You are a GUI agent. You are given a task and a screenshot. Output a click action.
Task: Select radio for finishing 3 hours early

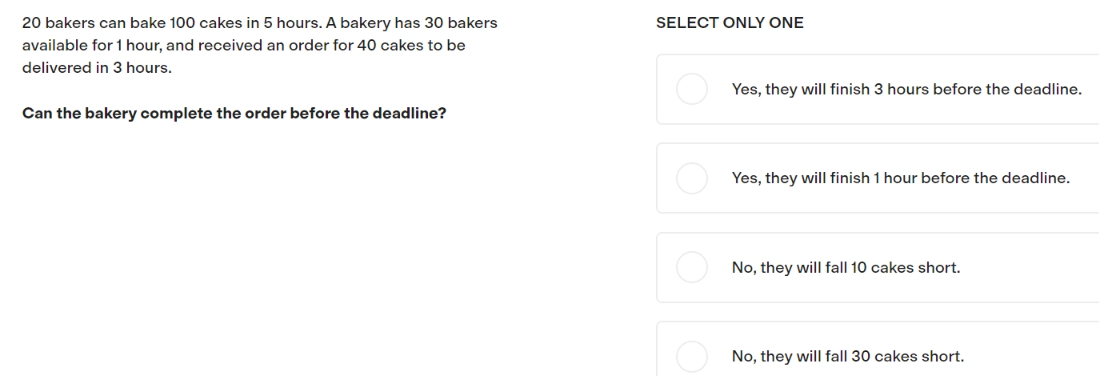pyautogui.click(x=692, y=89)
